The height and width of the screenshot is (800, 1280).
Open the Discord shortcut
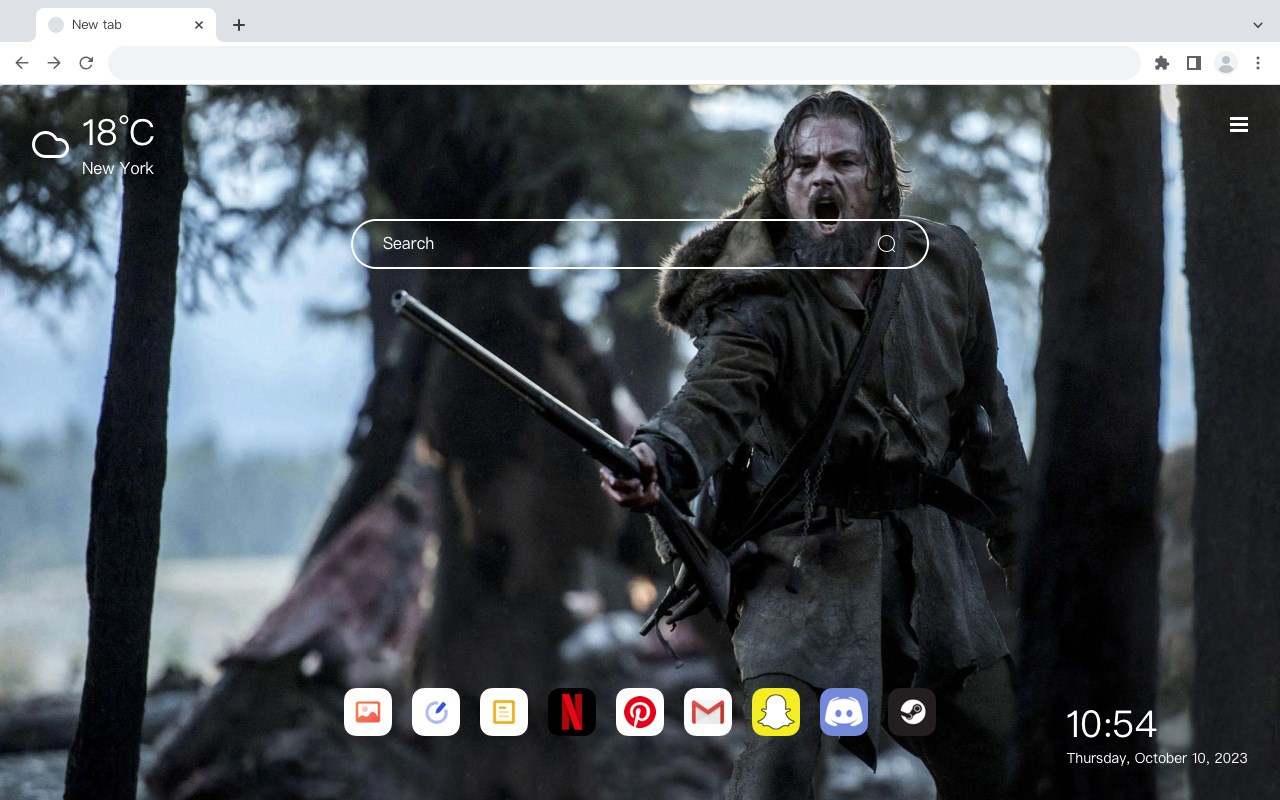[844, 712]
